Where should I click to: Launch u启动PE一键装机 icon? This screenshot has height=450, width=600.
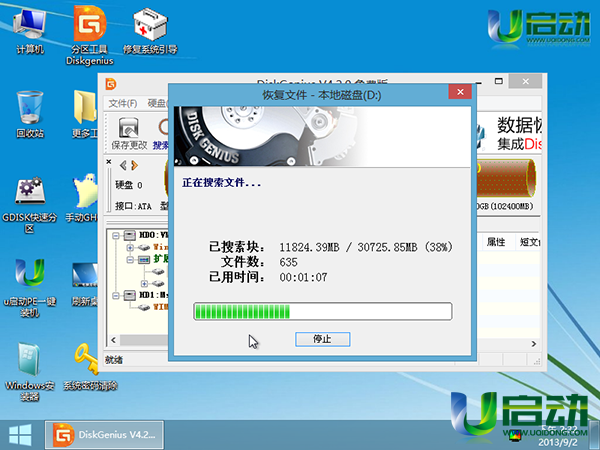click(30, 288)
